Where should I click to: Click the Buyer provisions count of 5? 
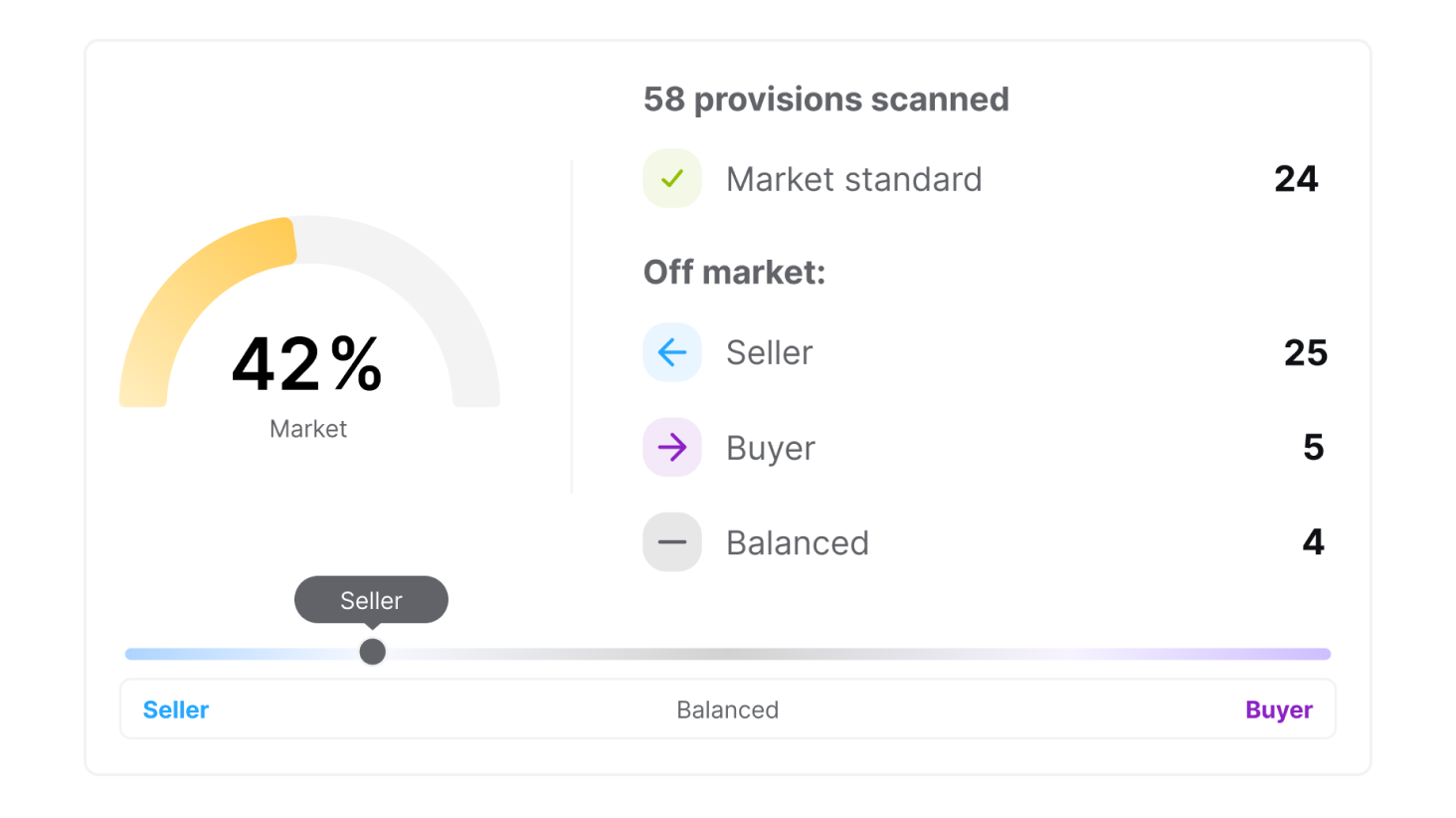coord(1313,448)
